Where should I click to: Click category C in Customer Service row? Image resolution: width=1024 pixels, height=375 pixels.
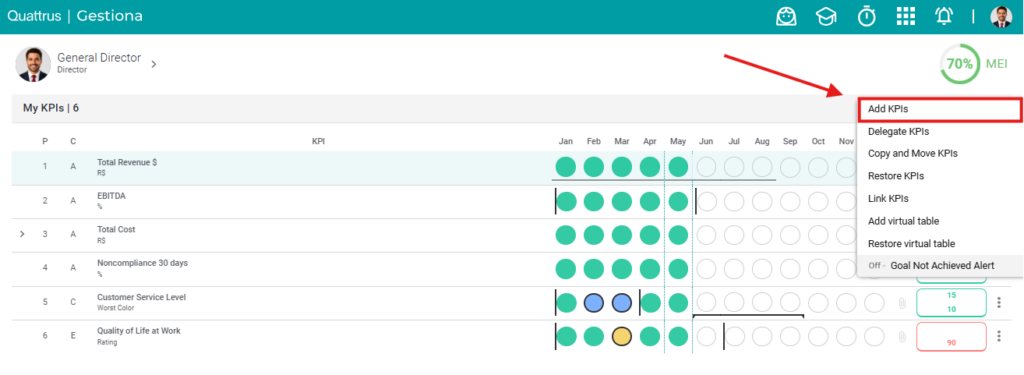73,302
